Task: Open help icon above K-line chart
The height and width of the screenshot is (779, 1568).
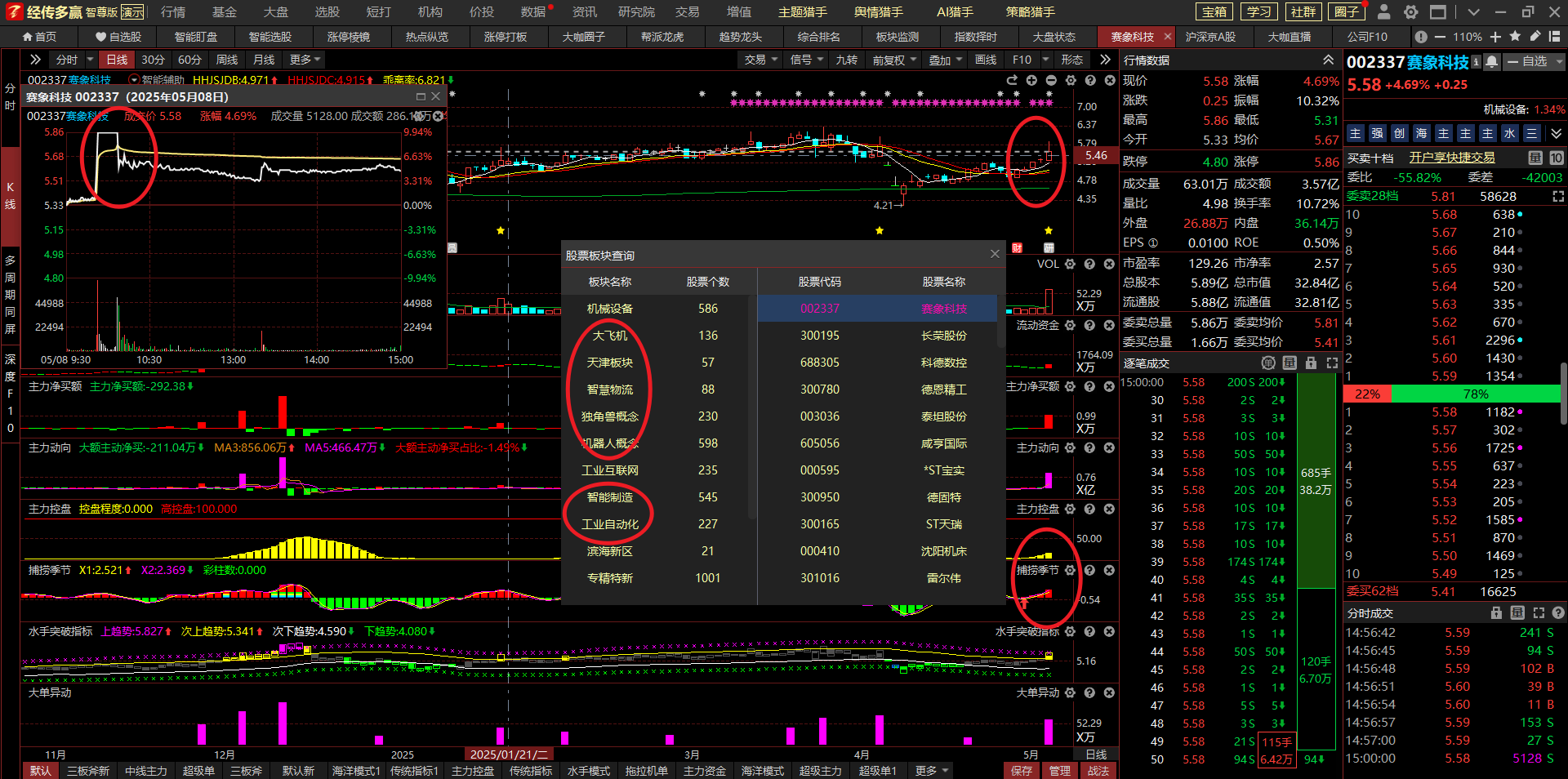Action: (1090, 80)
